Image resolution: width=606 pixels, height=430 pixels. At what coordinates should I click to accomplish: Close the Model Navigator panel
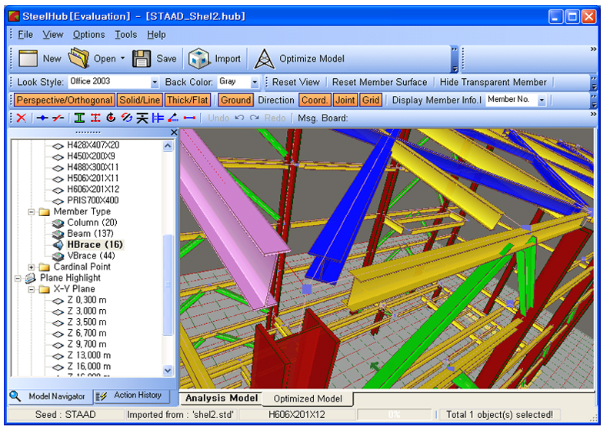[172, 132]
